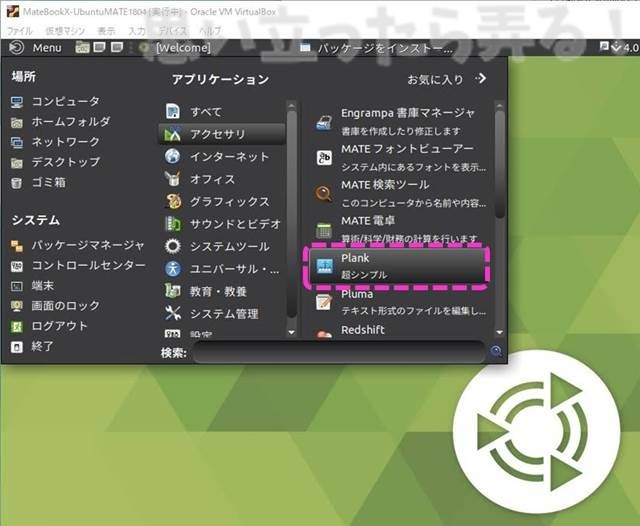Open the 表示 menu of VirtualBox
Image resolution: width=640 pixels, height=526 pixels.
point(107,31)
